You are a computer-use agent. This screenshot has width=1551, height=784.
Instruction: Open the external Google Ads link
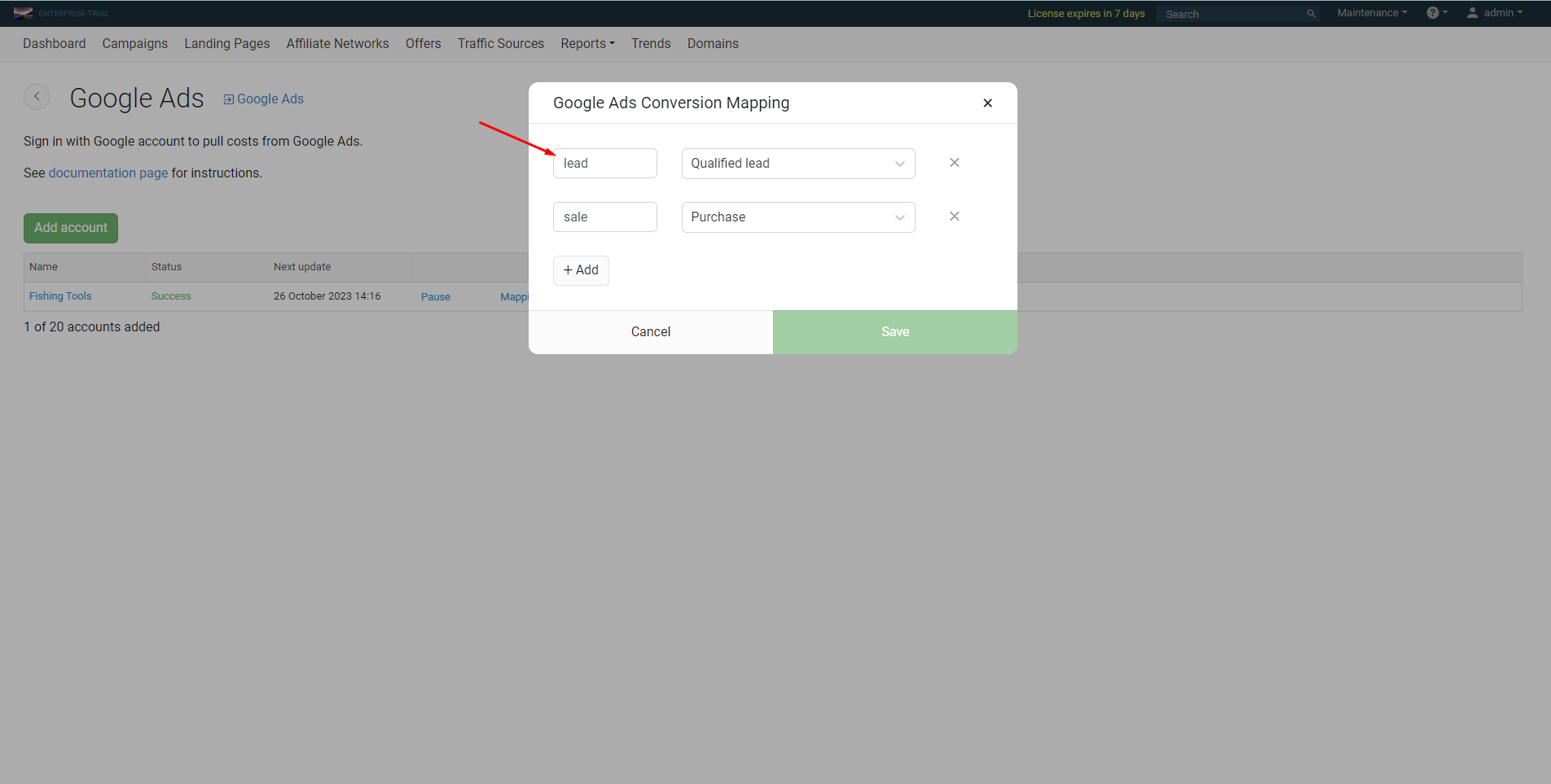pyautogui.click(x=264, y=99)
